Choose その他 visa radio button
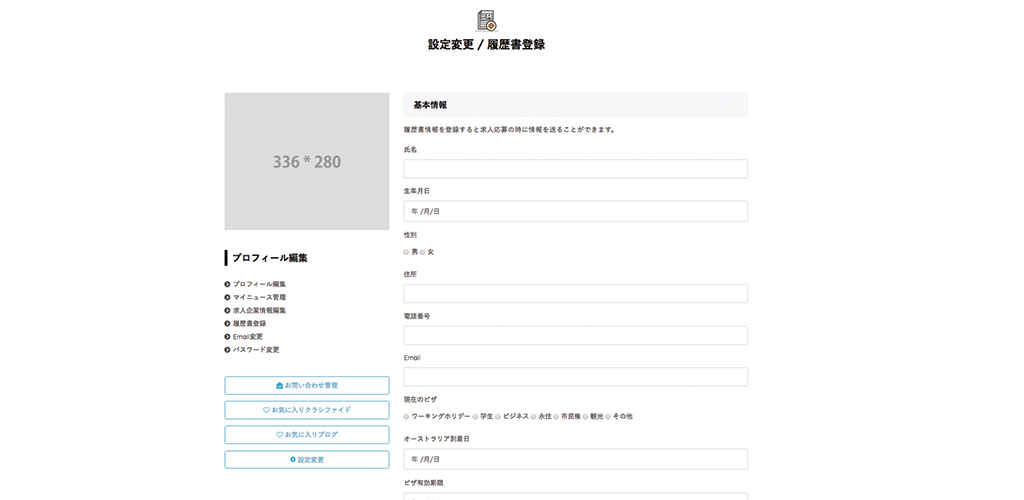 point(608,416)
